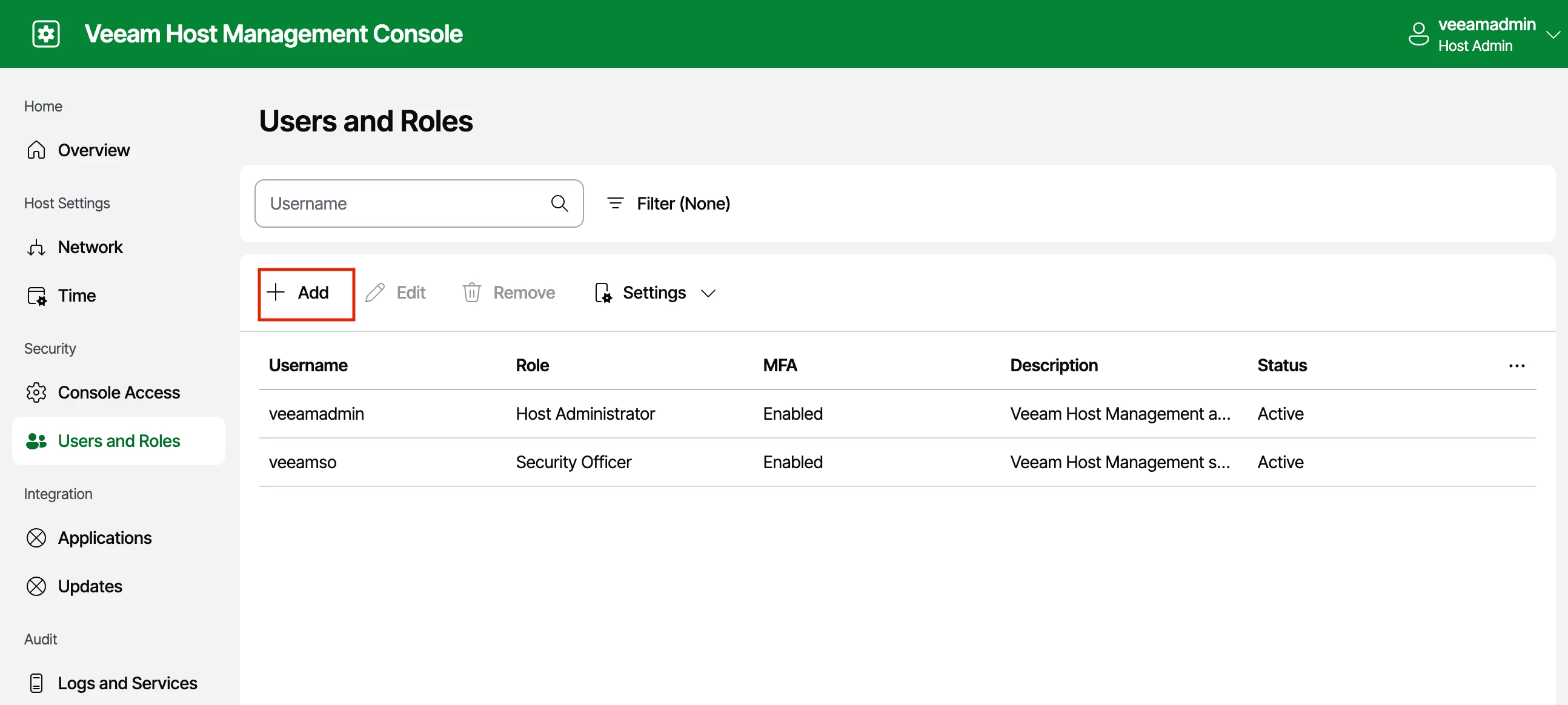The height and width of the screenshot is (705, 1568).
Task: Click the Logs and Services icon
Action: (36, 683)
